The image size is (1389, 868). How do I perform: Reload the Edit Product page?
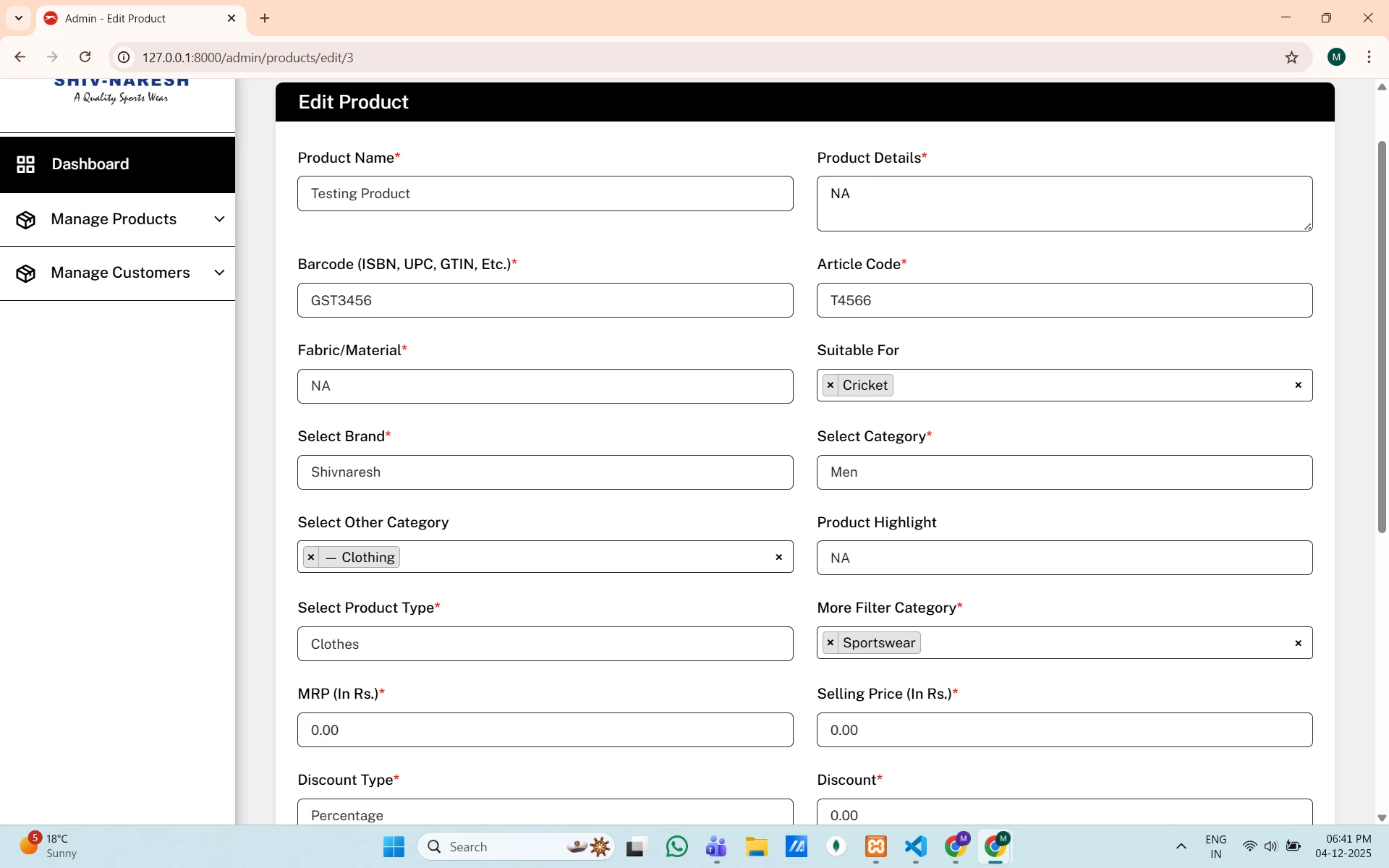tap(85, 57)
